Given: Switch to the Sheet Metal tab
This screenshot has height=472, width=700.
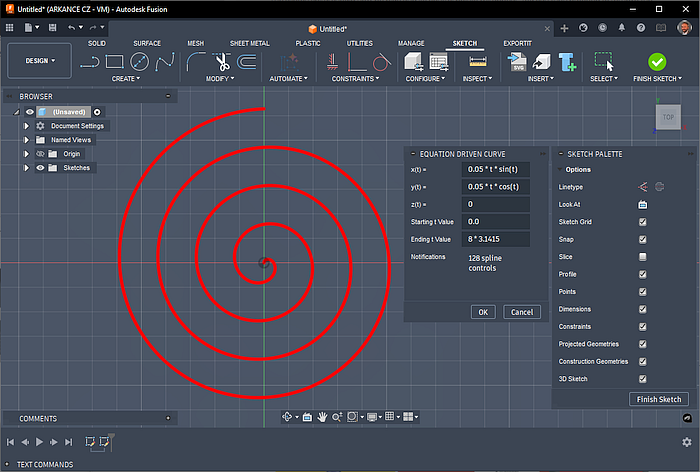Looking at the screenshot, I should click(x=249, y=44).
